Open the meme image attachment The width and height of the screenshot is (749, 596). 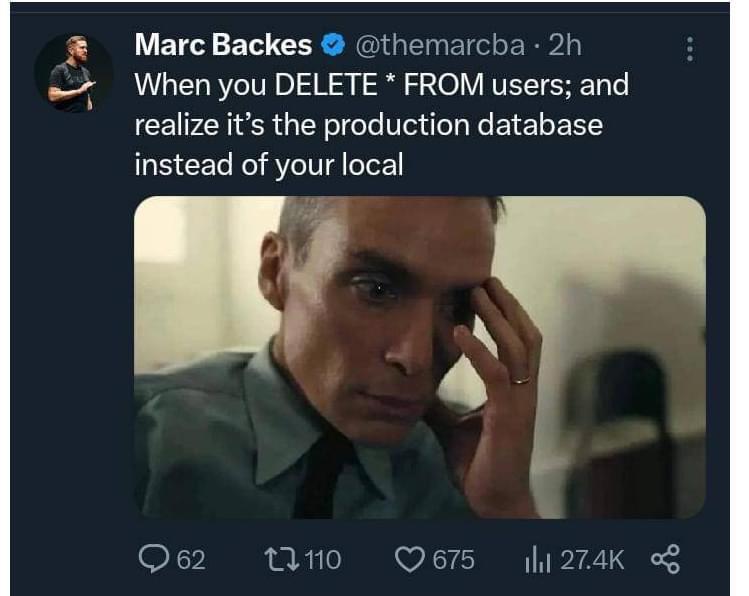[419, 356]
